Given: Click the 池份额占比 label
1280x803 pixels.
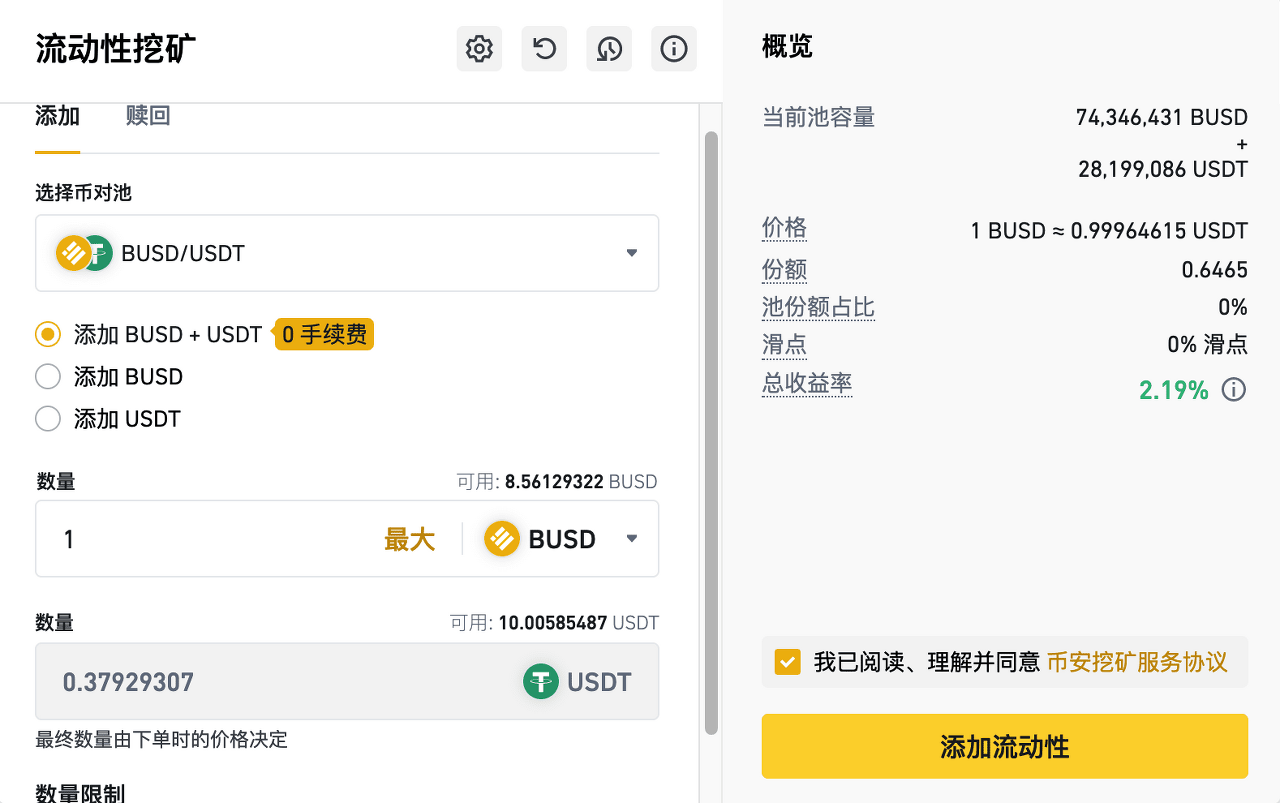Looking at the screenshot, I should 818,307.
